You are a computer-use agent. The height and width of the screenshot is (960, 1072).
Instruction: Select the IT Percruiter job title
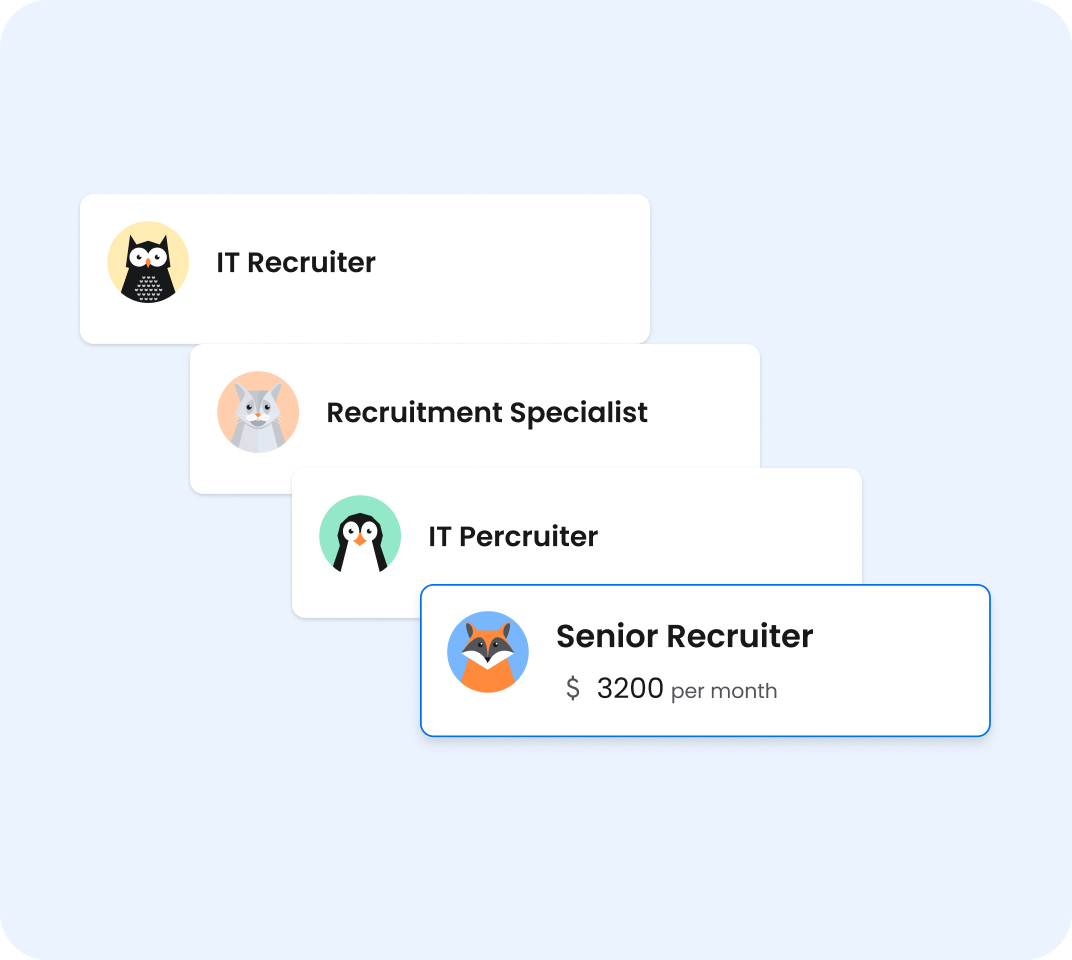(x=513, y=537)
